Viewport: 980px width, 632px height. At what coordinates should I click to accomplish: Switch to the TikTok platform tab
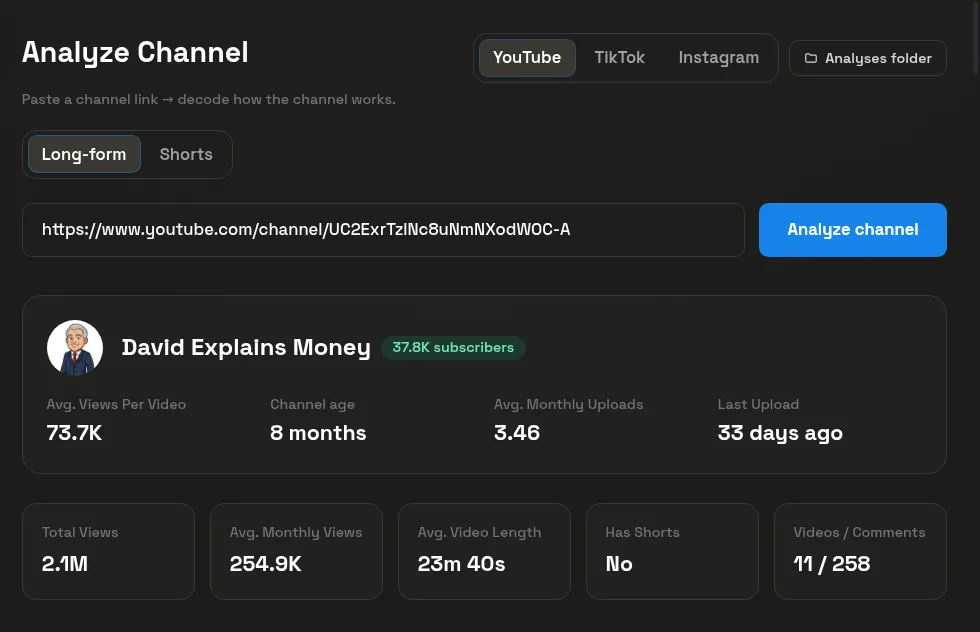[619, 58]
